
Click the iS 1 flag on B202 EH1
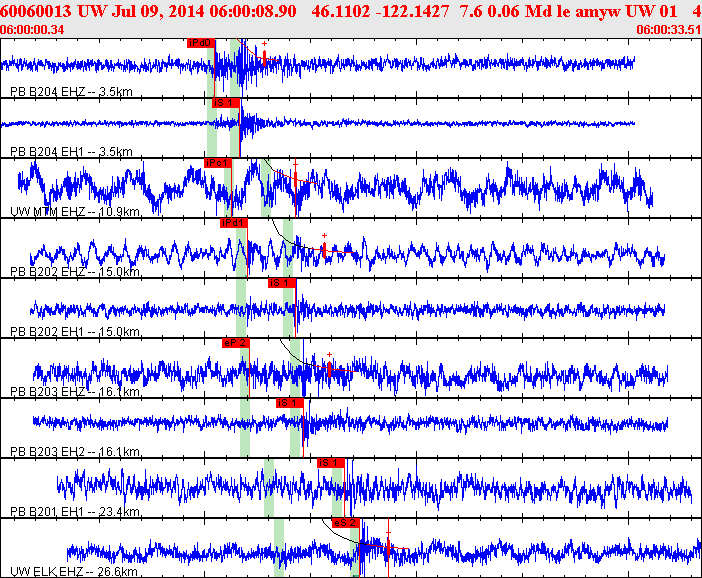282,283
